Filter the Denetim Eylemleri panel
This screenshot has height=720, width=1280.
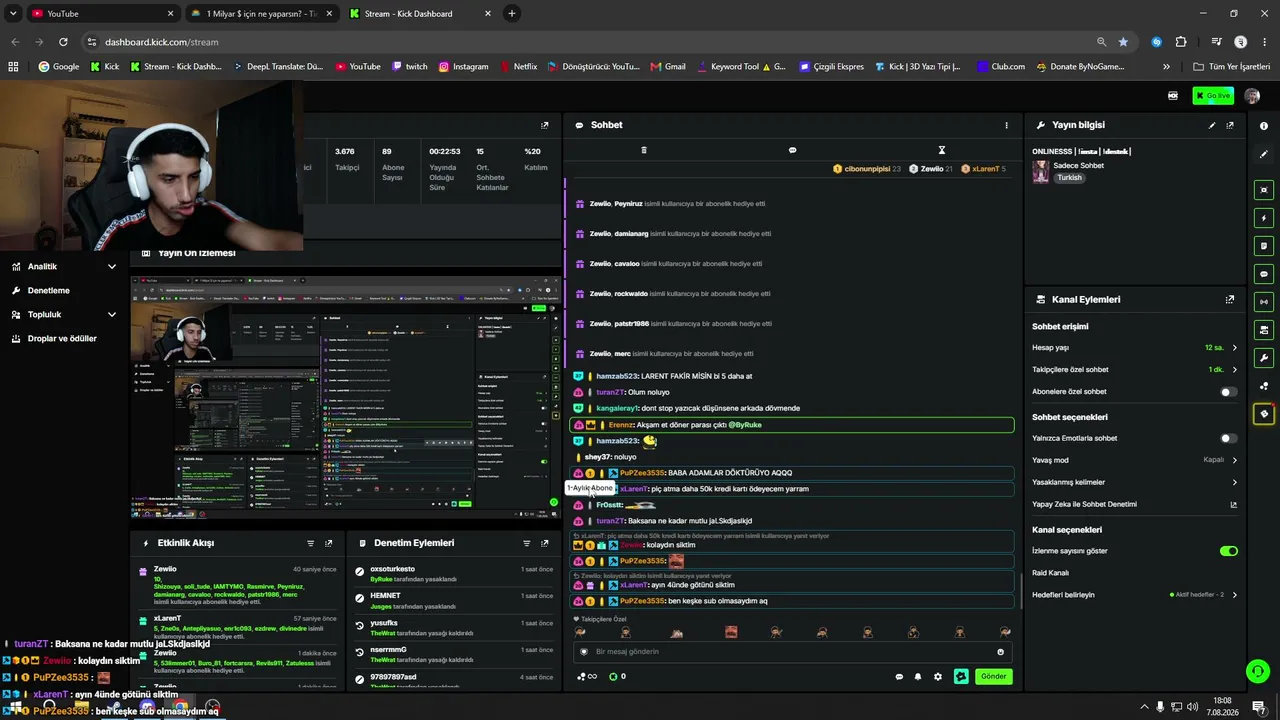tap(526, 543)
